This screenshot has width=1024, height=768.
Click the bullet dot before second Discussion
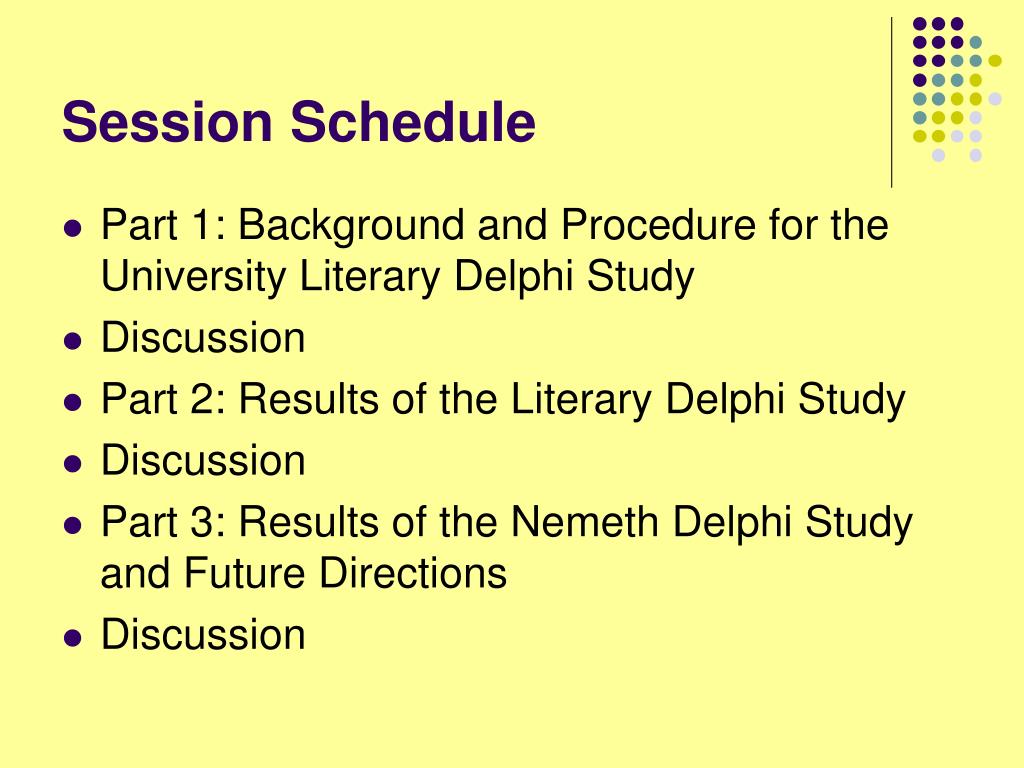click(x=73, y=464)
